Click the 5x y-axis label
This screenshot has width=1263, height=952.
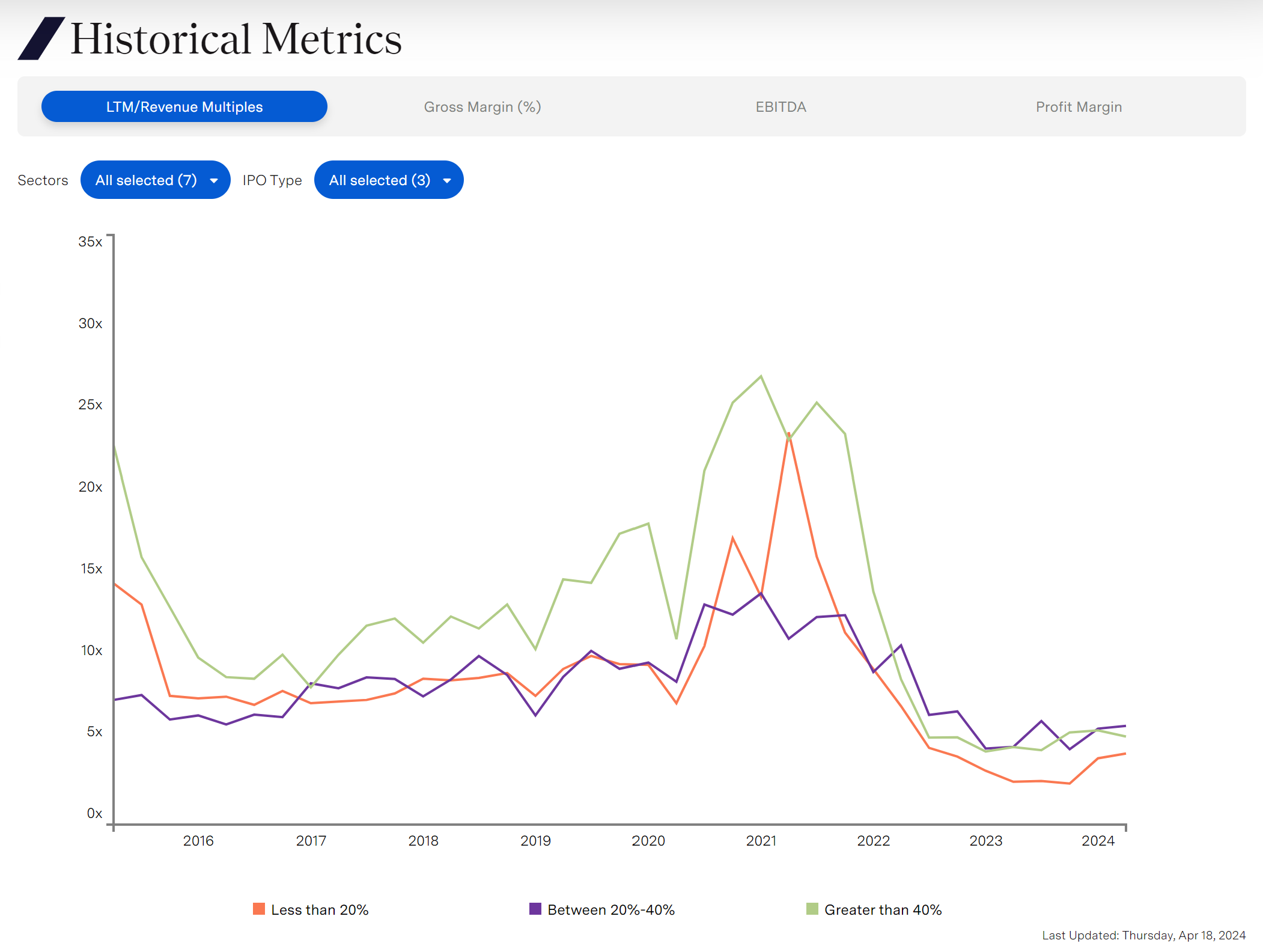(x=94, y=731)
